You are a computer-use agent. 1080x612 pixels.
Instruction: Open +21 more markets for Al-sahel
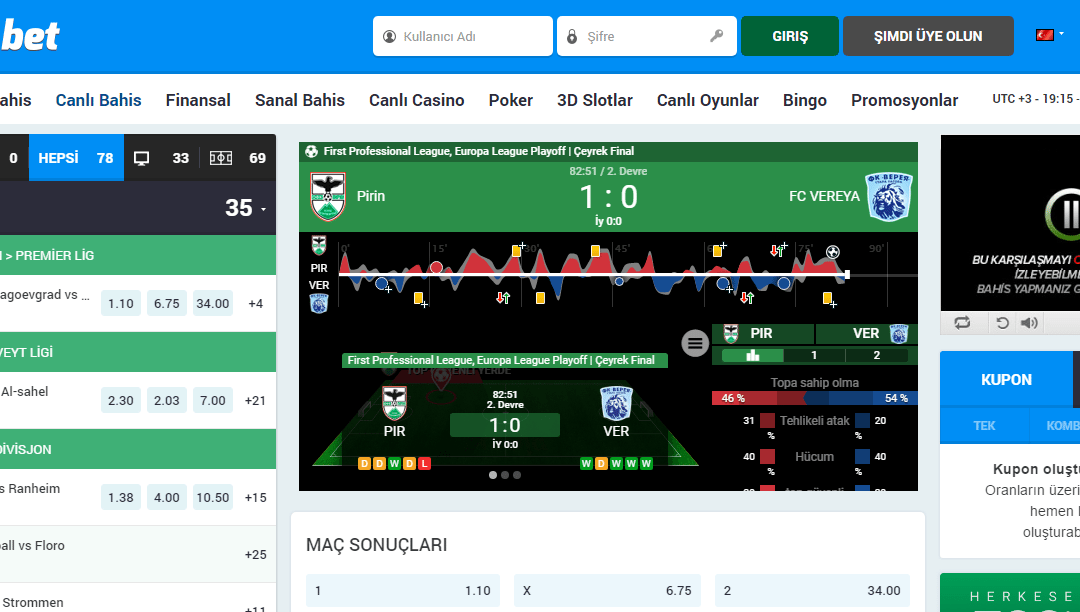(x=256, y=401)
